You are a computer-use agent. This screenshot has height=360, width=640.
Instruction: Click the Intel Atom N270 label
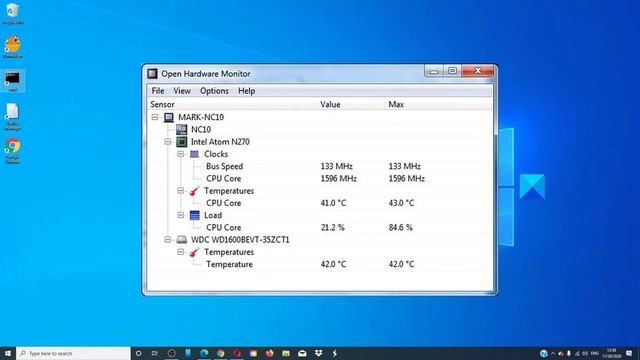(x=220, y=142)
